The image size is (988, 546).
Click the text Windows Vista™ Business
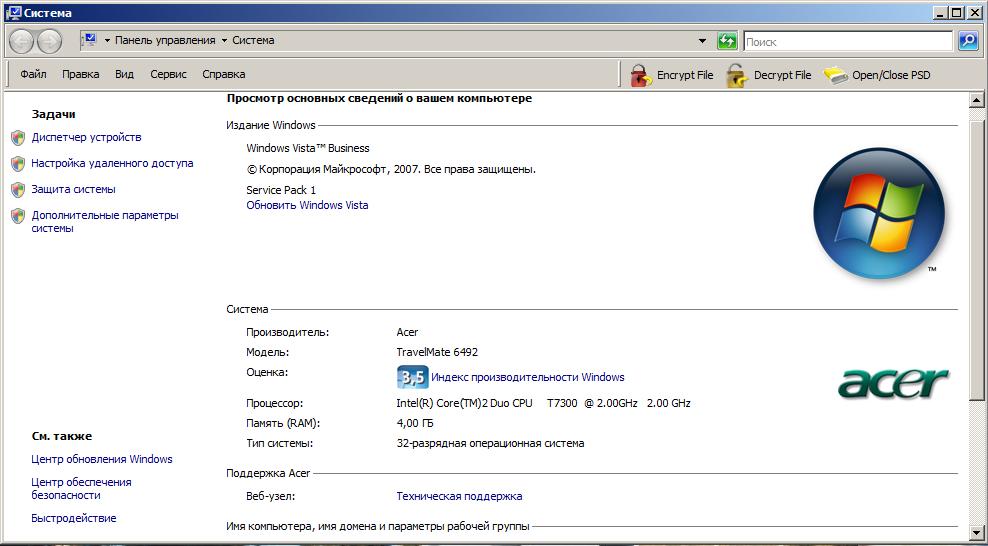[x=307, y=149]
